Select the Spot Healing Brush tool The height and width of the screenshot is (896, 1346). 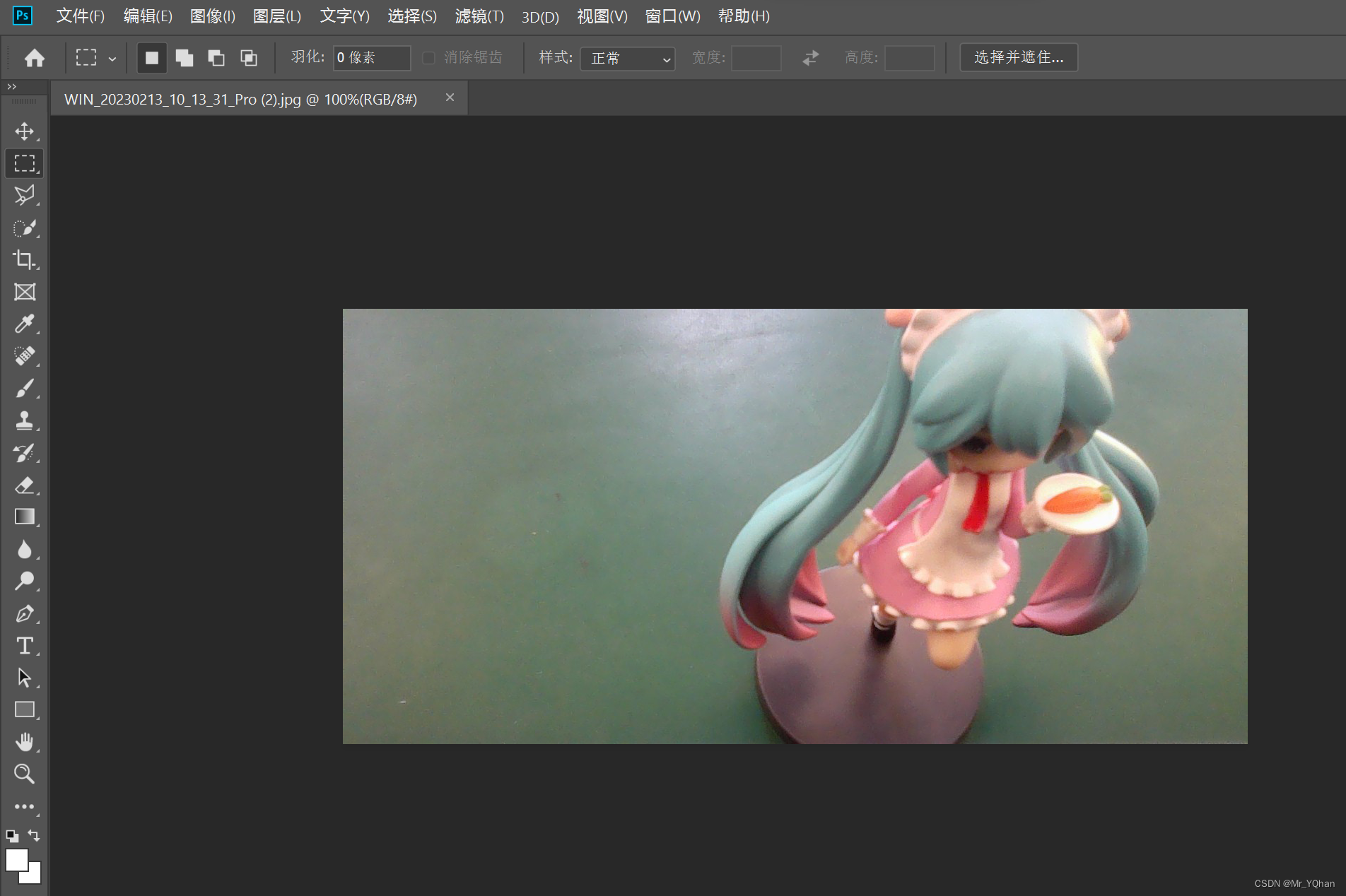tap(25, 355)
